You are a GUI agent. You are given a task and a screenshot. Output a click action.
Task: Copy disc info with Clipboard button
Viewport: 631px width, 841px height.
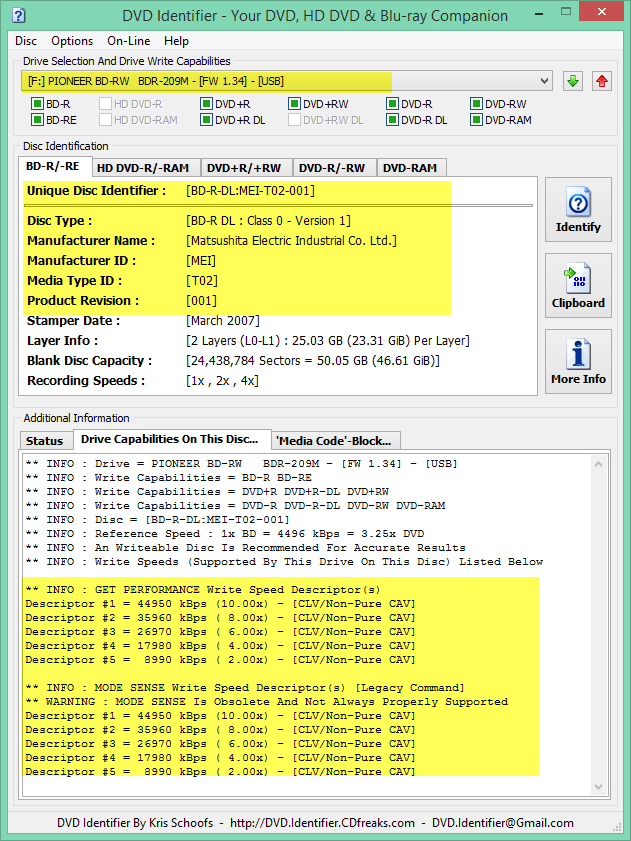pyautogui.click(x=578, y=285)
